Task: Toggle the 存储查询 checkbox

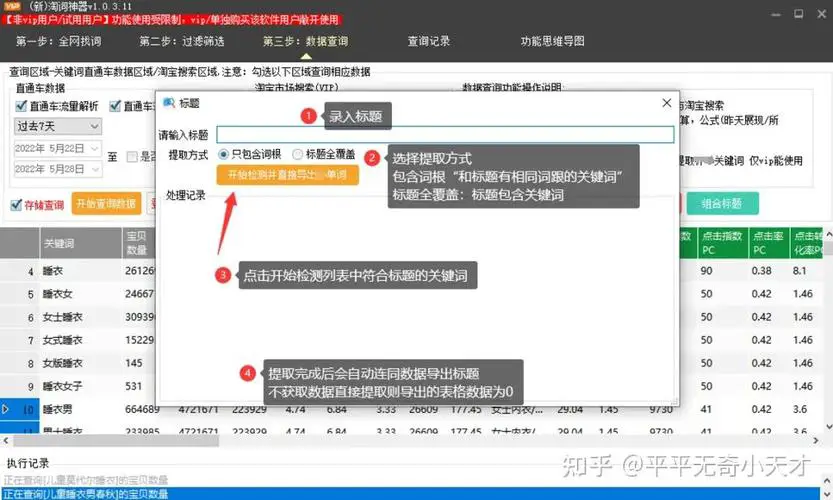Action: [38, 205]
